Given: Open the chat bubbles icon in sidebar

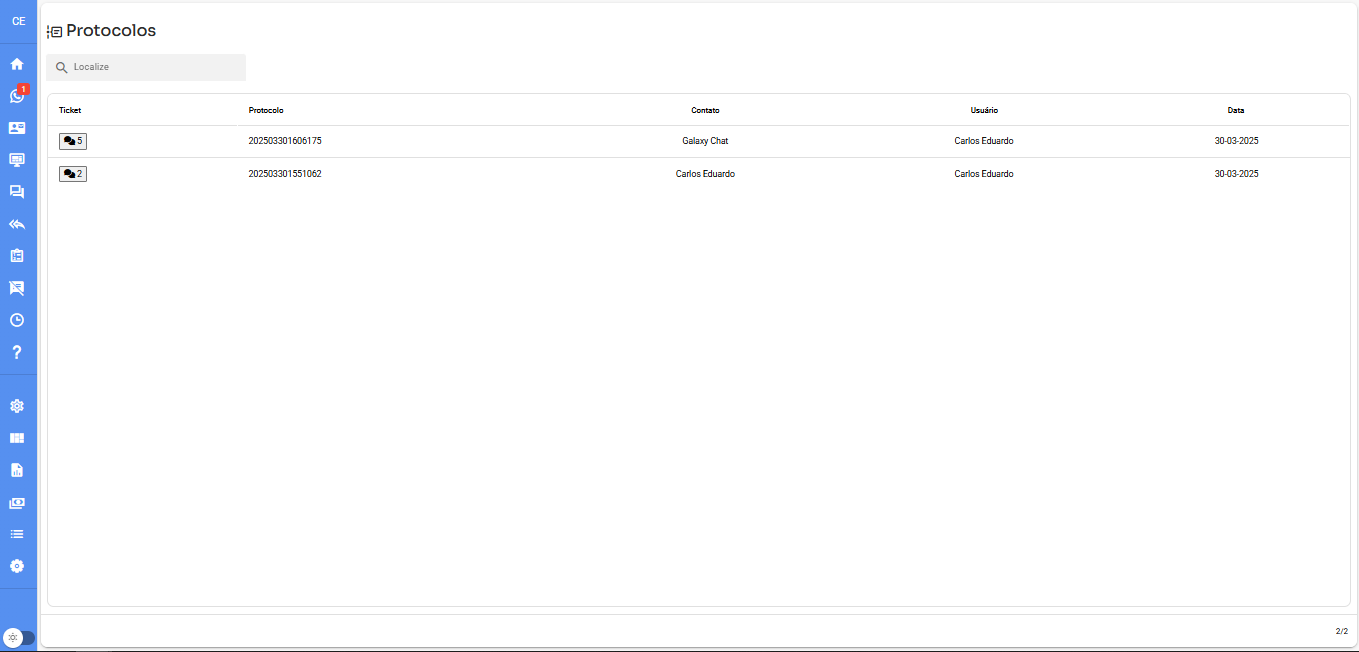Looking at the screenshot, I should [x=17, y=192].
